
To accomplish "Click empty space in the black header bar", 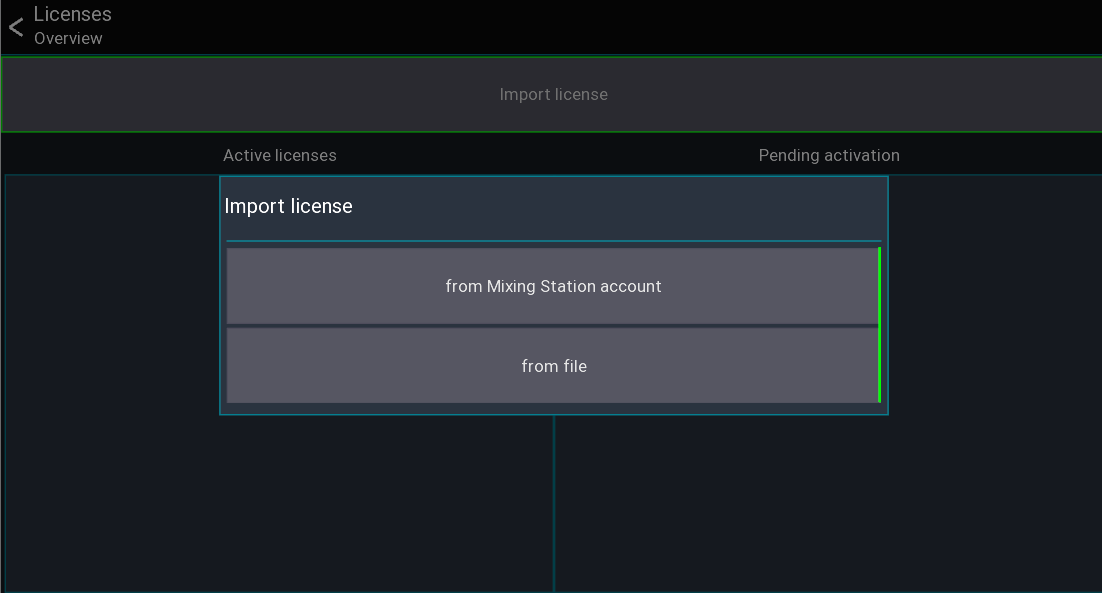I will coord(604,27).
